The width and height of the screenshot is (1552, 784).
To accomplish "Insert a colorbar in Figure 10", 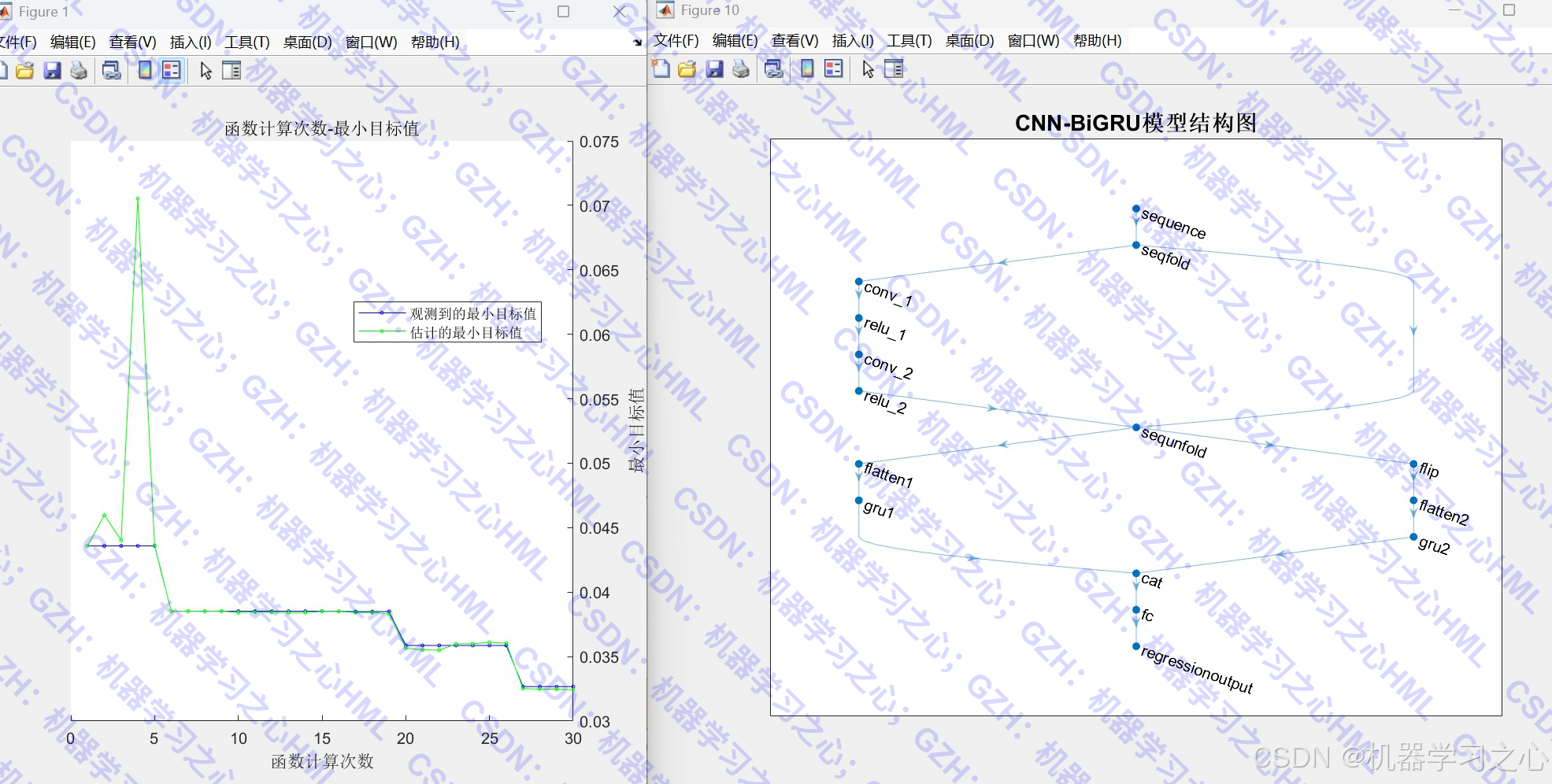I will [808, 69].
